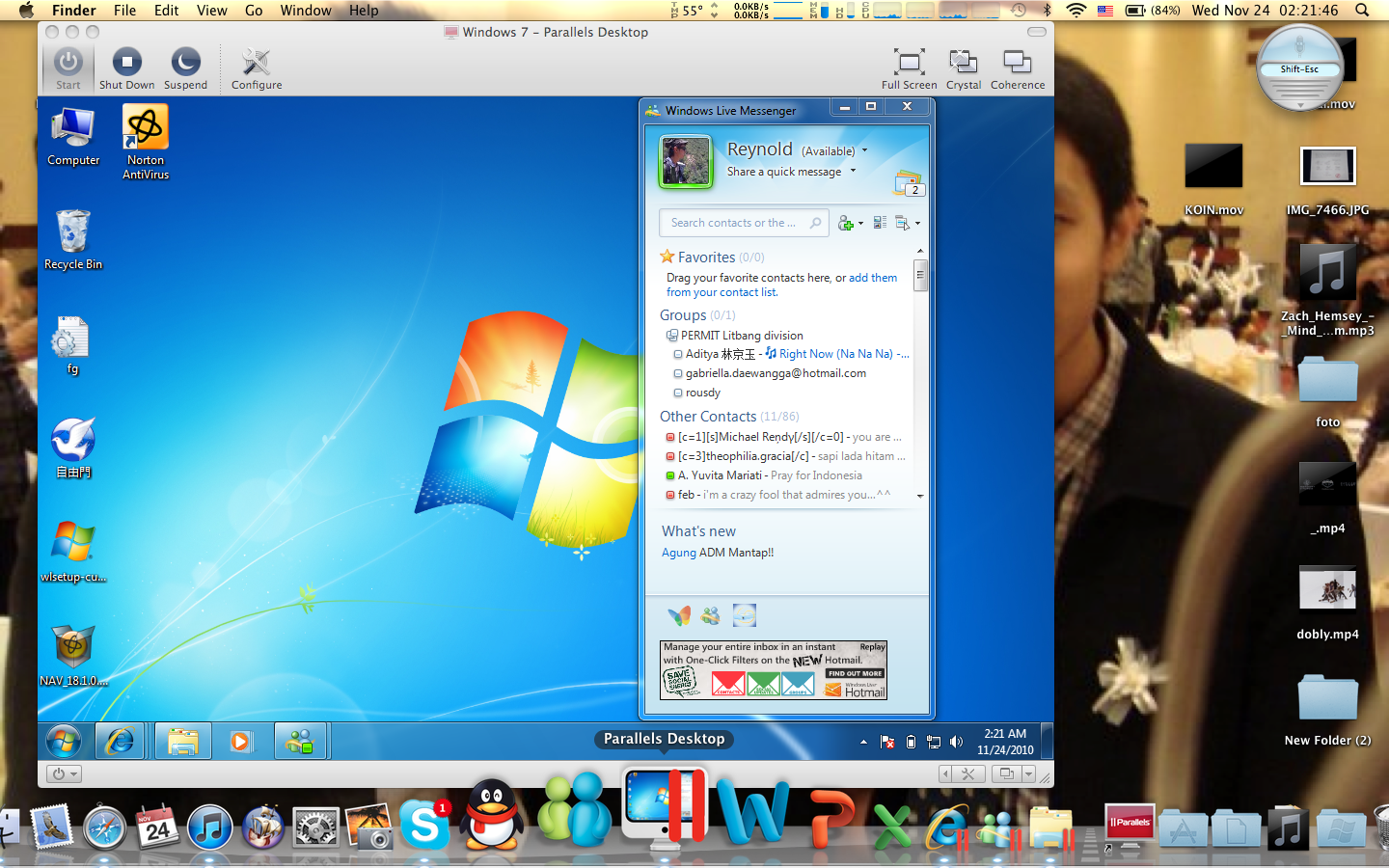Open Internet Explorer from the taskbar

point(121,741)
